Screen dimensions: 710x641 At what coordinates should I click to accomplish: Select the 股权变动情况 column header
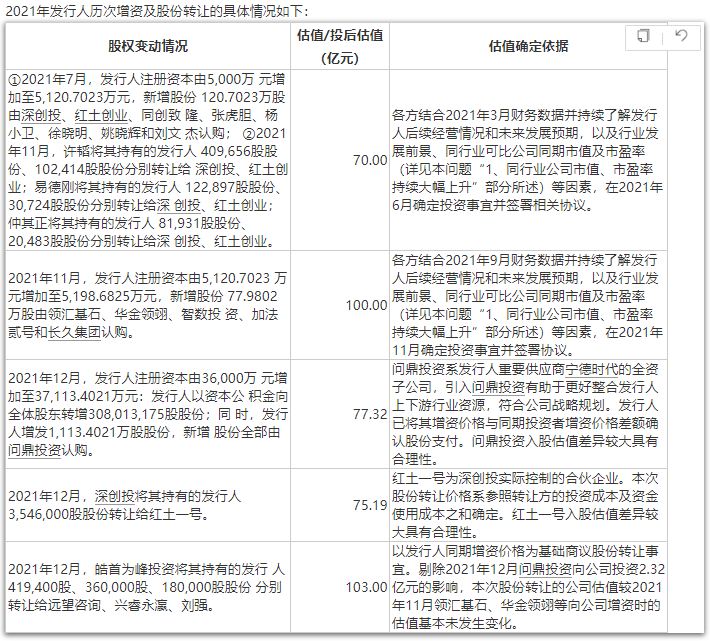point(147,46)
